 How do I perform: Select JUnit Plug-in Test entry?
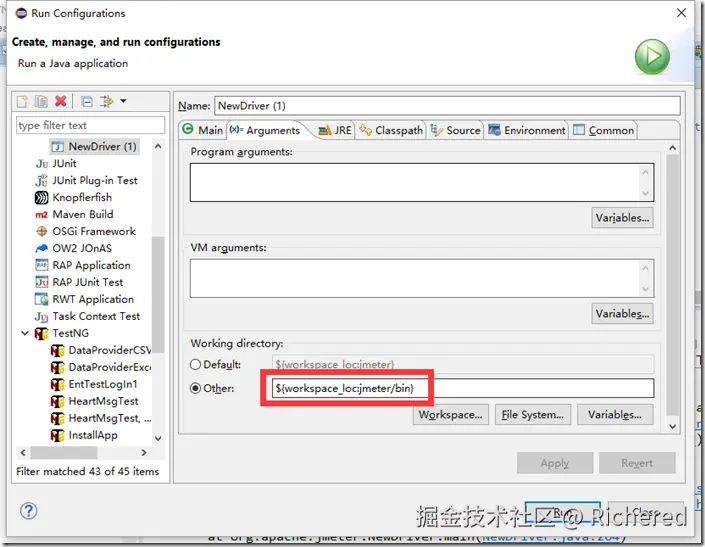[95, 180]
